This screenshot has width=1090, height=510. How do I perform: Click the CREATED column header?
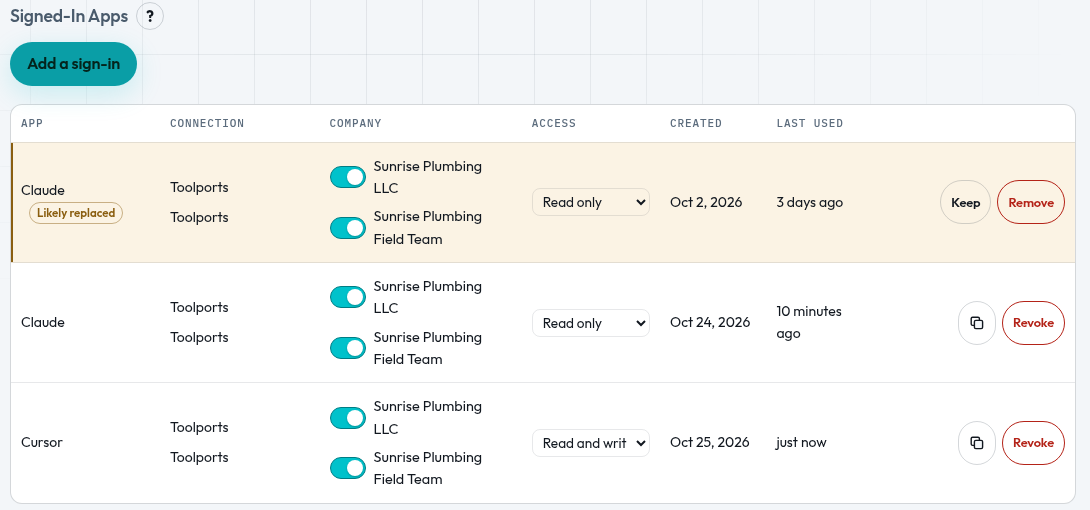(x=696, y=124)
